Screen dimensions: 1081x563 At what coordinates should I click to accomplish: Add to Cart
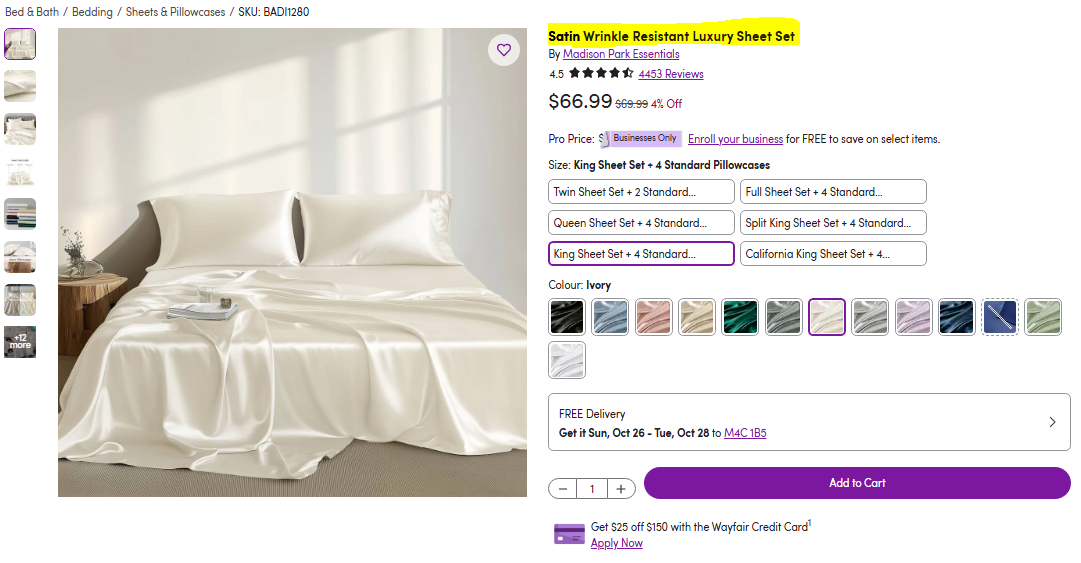click(857, 483)
